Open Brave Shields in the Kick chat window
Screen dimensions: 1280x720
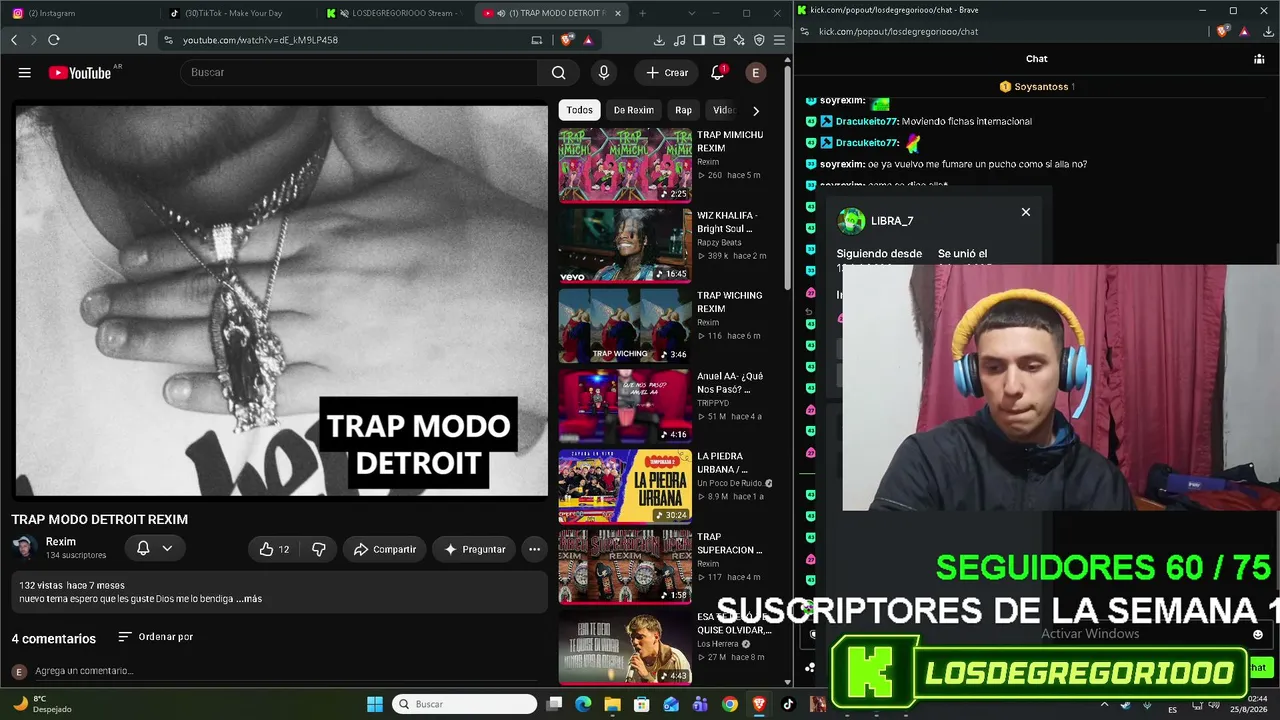pos(1223,31)
